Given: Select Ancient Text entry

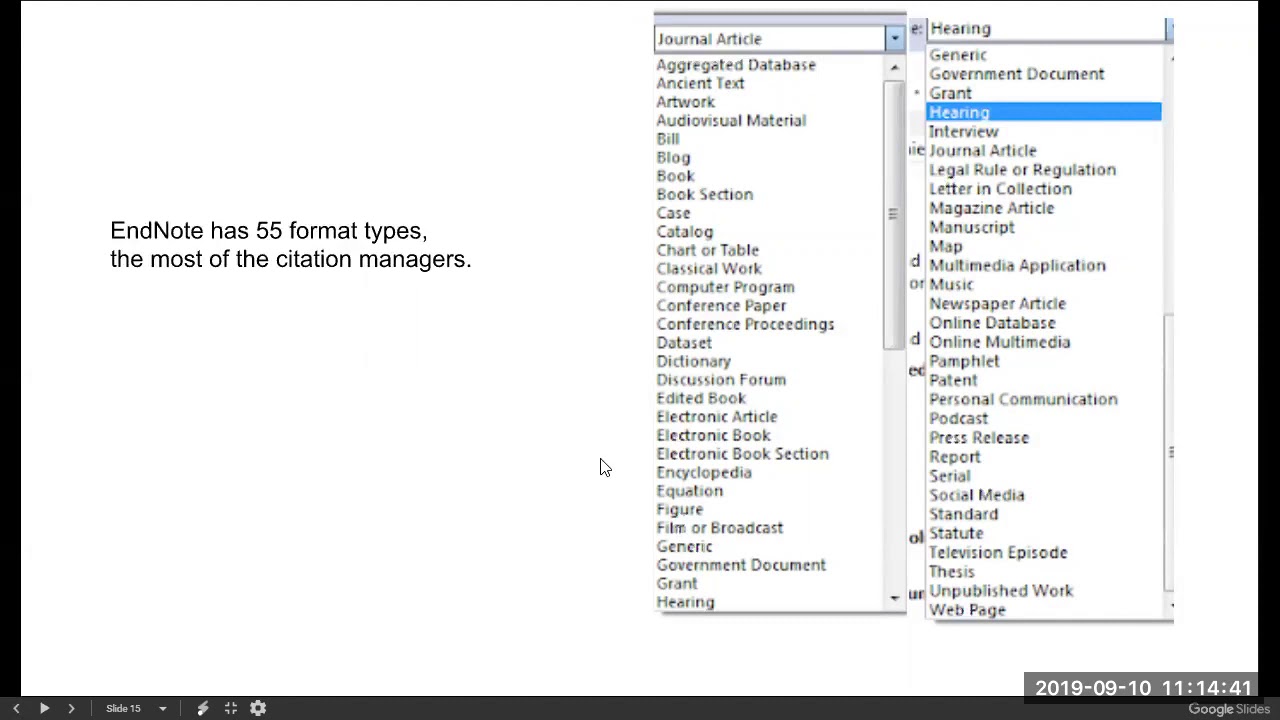Looking at the screenshot, I should pyautogui.click(x=700, y=83).
